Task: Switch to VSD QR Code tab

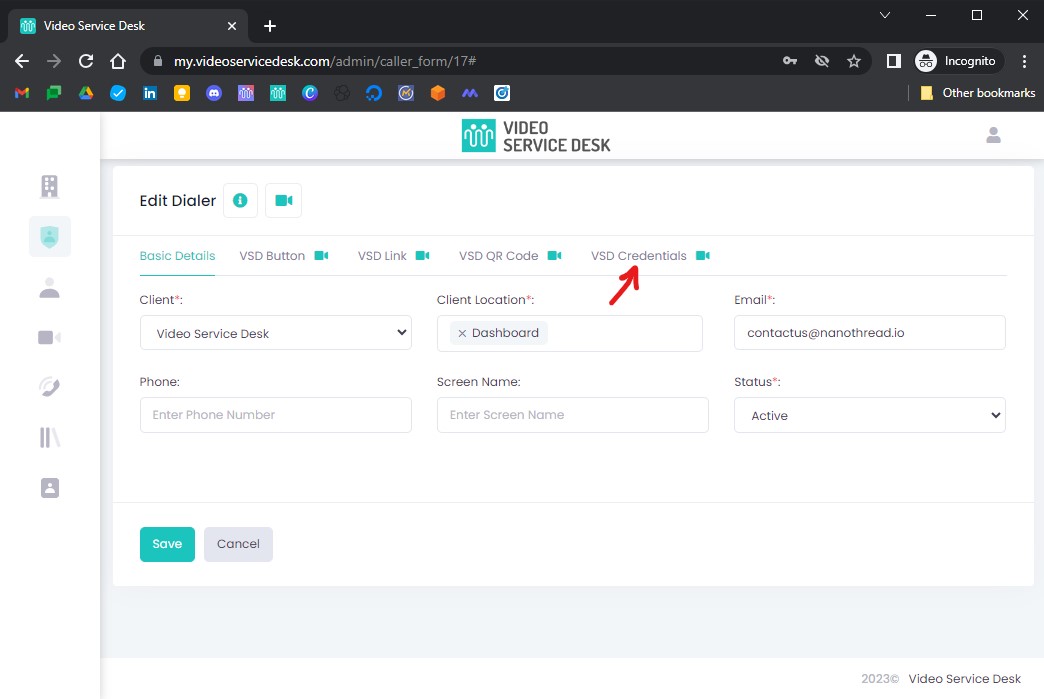Action: pyautogui.click(x=498, y=256)
